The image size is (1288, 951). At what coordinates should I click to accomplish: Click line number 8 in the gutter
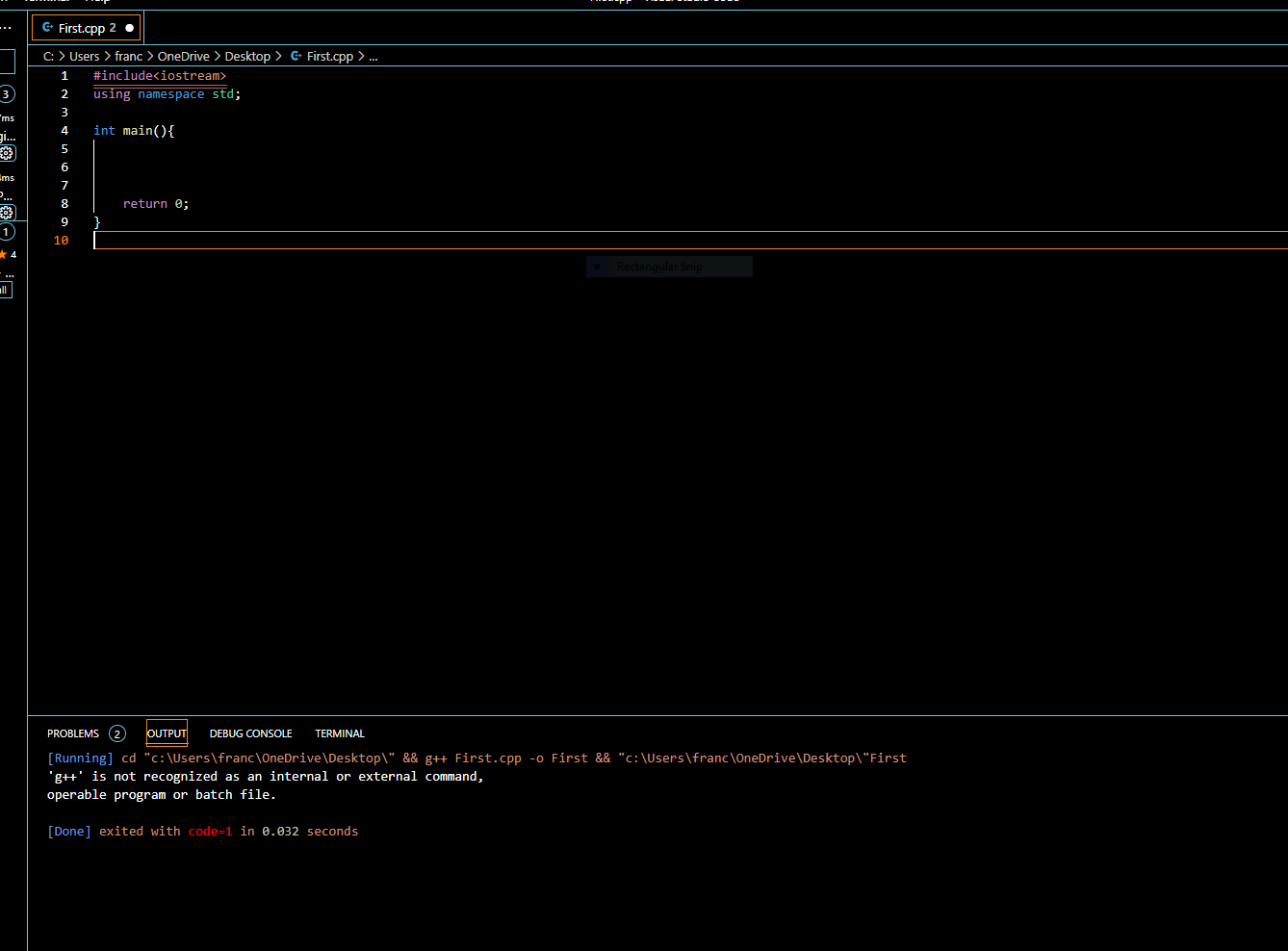point(64,204)
